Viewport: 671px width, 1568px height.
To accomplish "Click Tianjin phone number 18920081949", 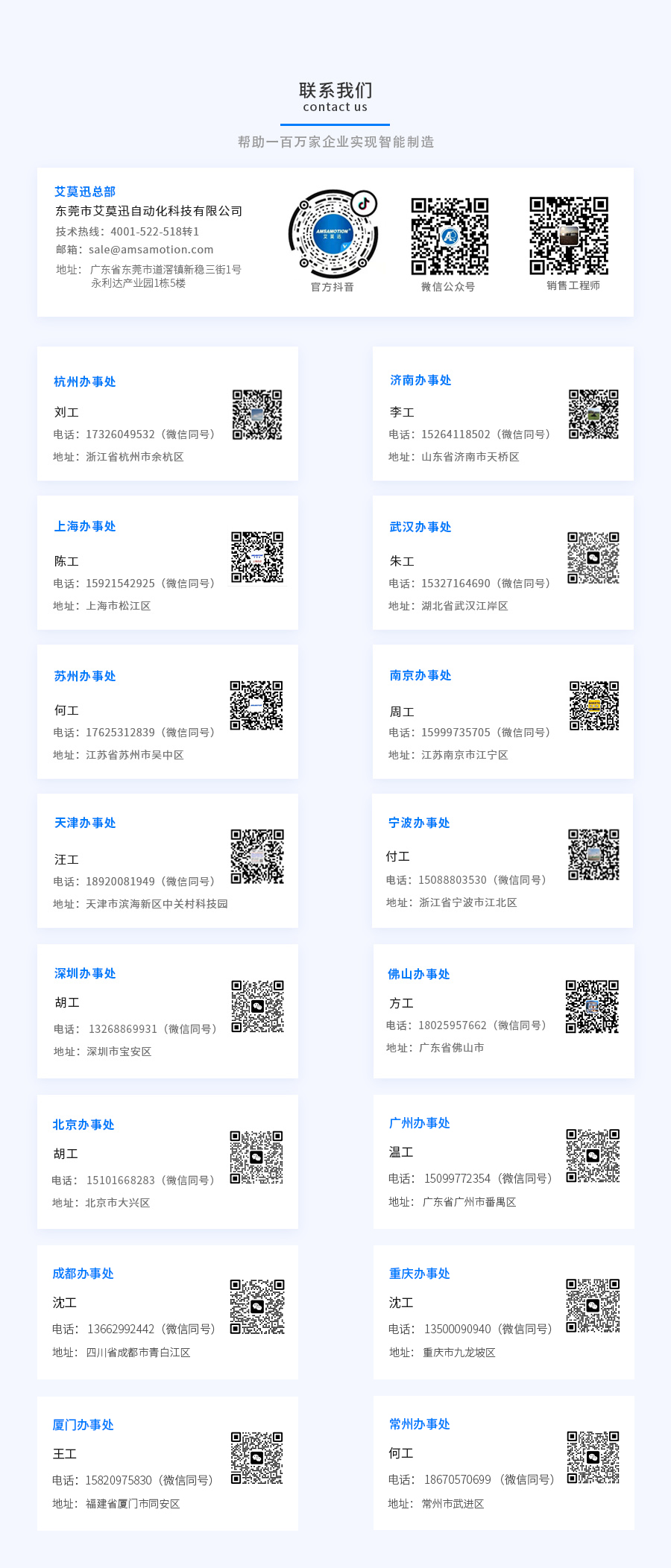I will 121,882.
